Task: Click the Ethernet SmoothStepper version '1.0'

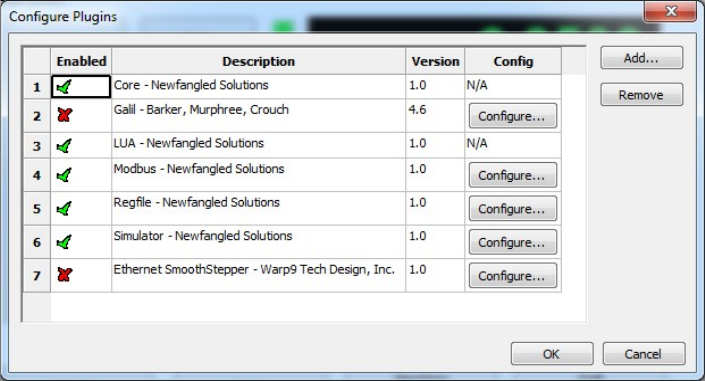Action: [x=435, y=275]
